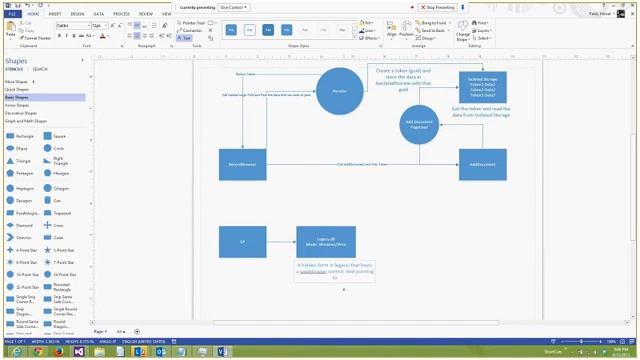Image resolution: width=640 pixels, height=360 pixels.
Task: Select the Pointer Tool
Action: coord(191,23)
